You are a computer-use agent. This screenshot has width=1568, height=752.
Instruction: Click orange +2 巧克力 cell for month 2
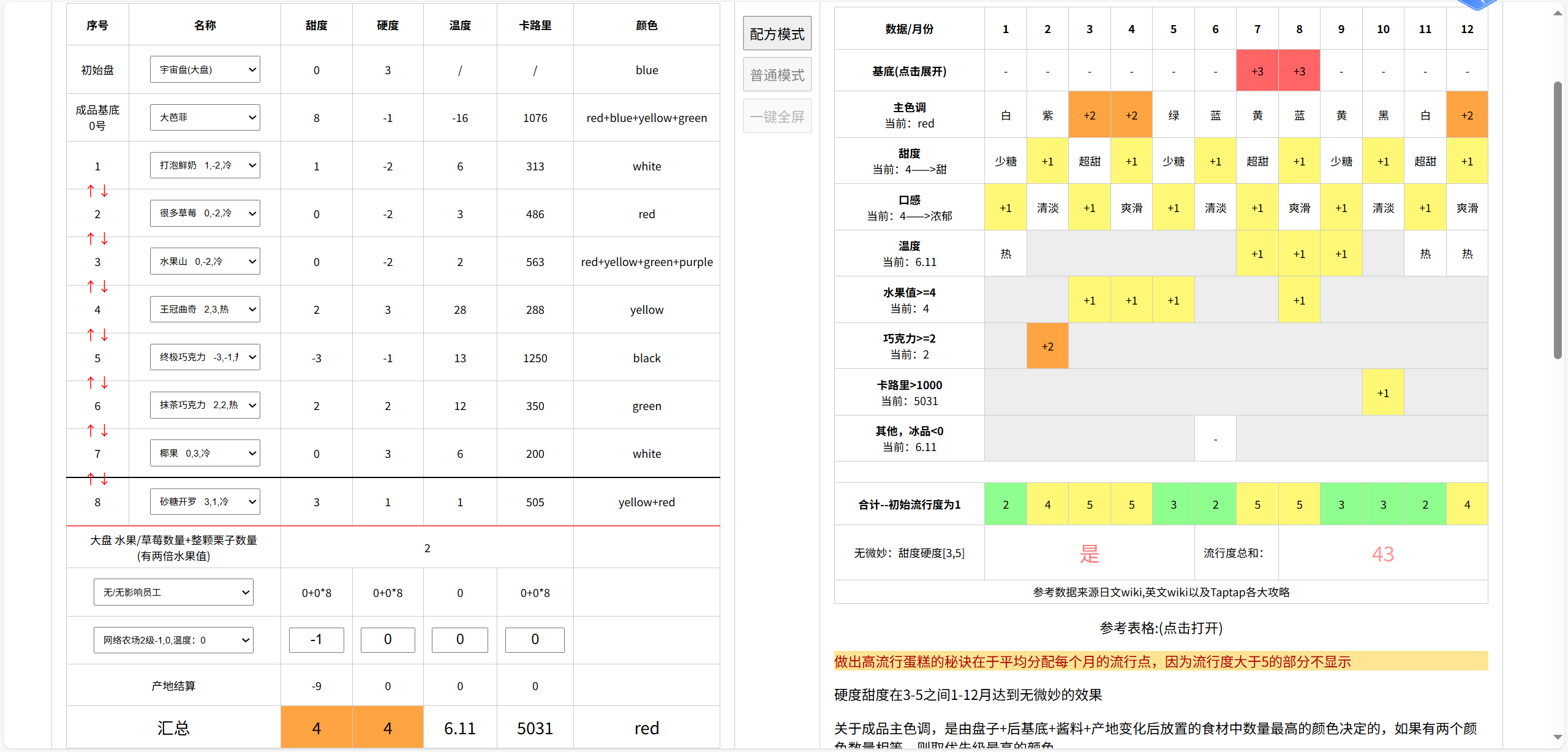[1047, 347]
